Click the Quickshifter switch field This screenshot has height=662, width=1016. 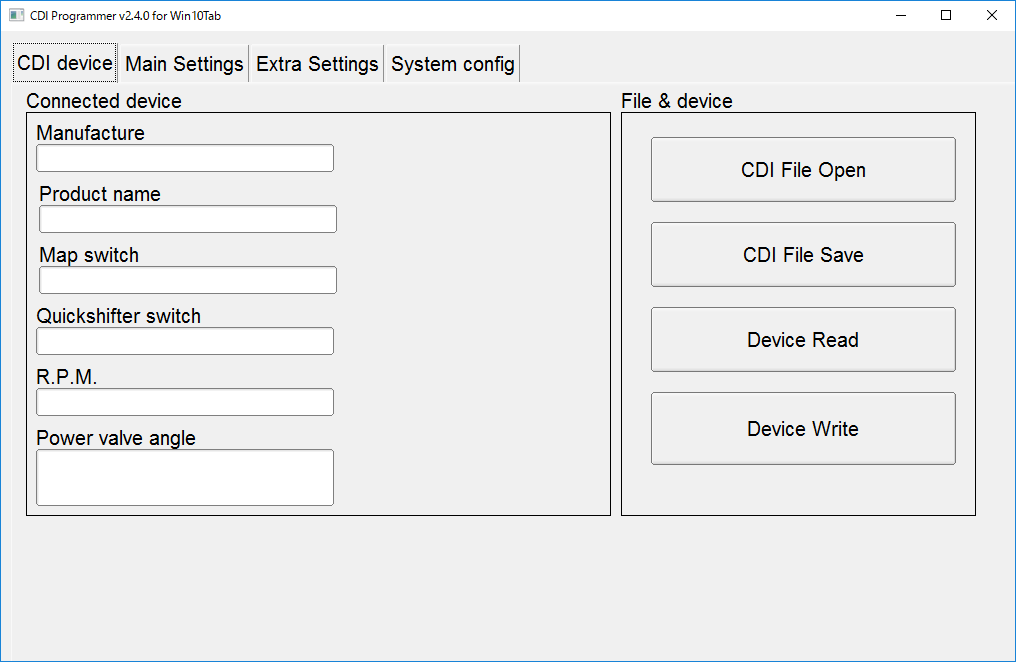tap(185, 341)
